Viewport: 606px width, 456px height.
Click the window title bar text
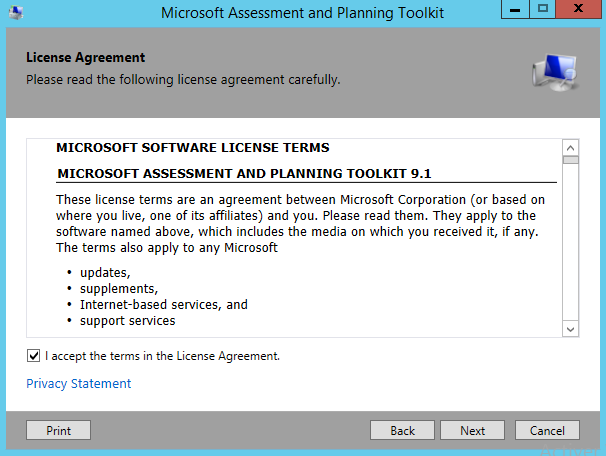pos(302,12)
